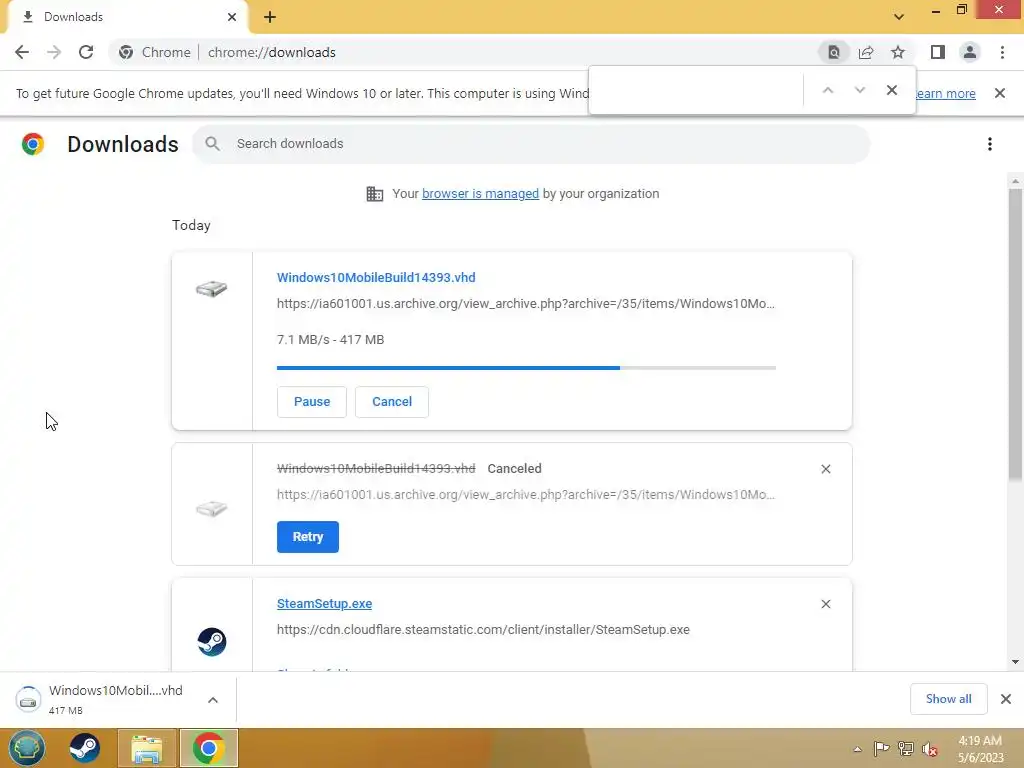This screenshot has height=768, width=1024.
Task: Expand the download shelf item options chevron
Action: point(213,699)
